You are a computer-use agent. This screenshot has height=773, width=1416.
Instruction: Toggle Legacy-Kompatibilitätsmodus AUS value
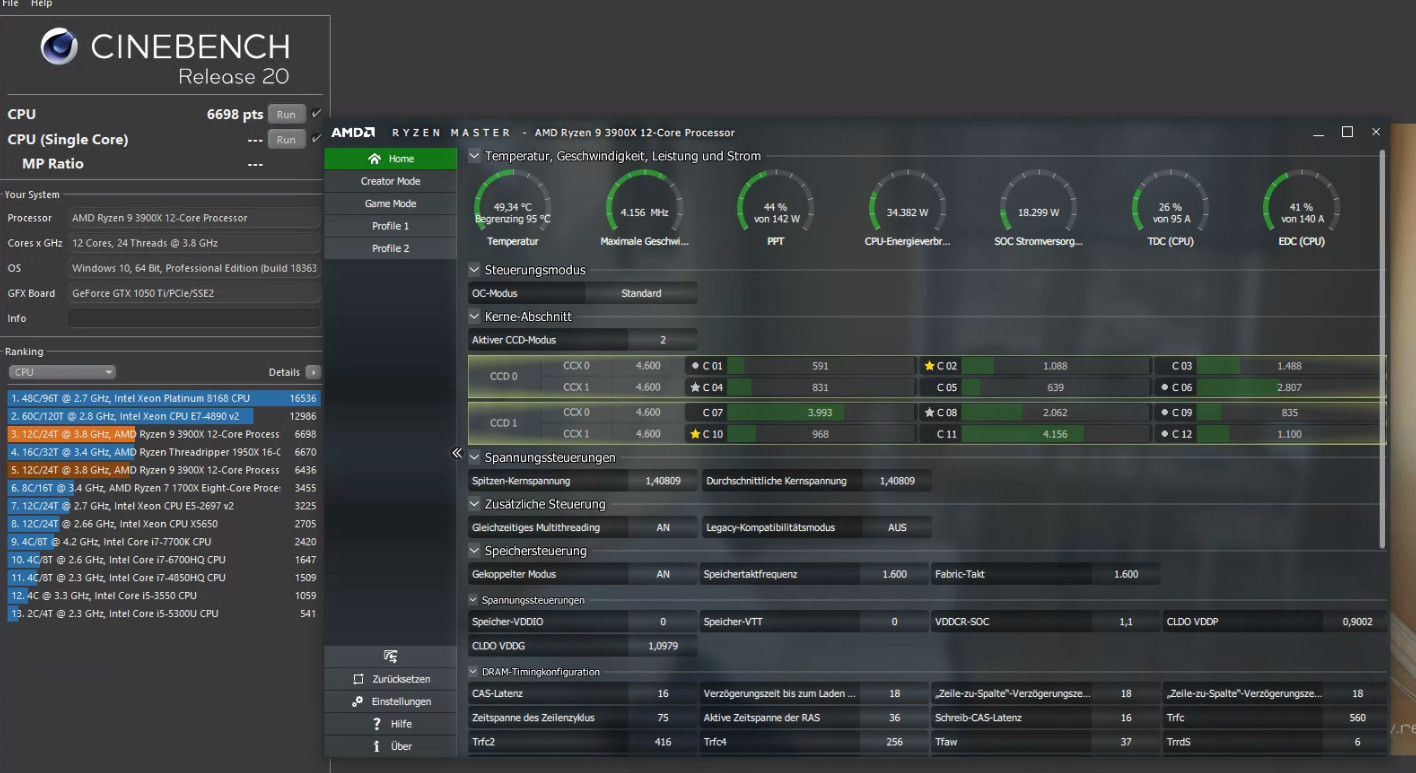(897, 527)
